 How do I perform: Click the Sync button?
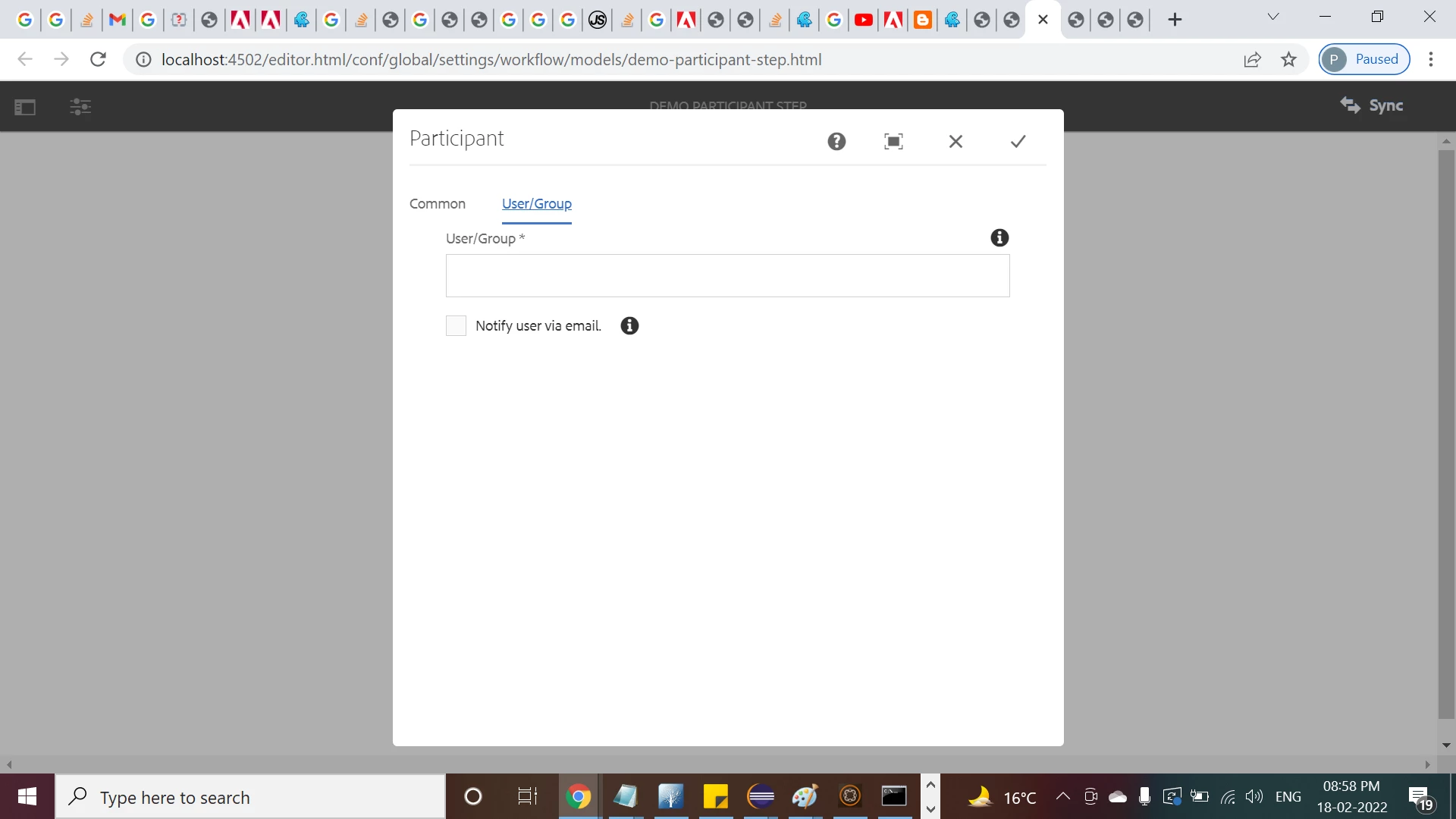[1372, 105]
